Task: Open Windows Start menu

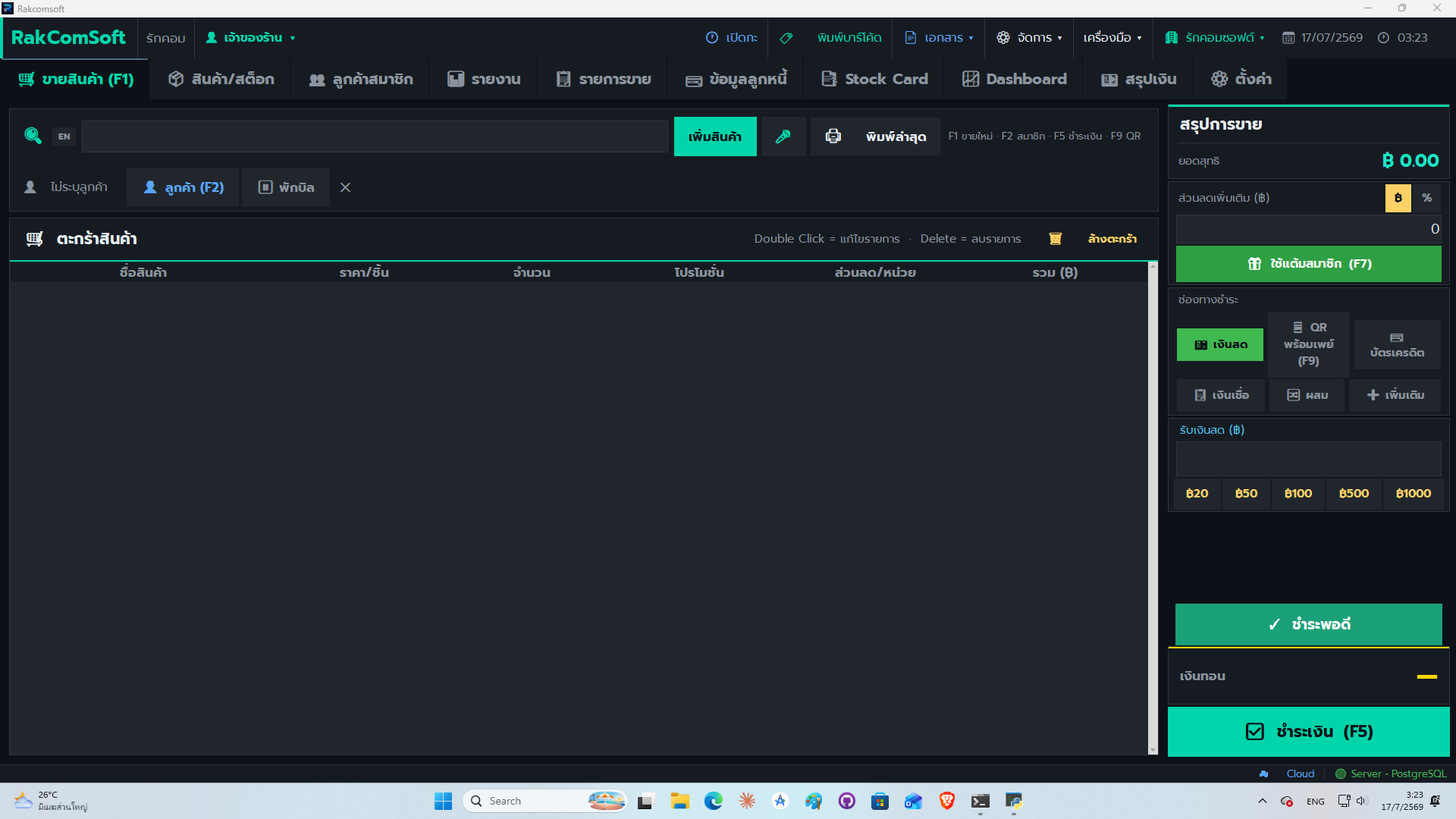Action: 443,801
